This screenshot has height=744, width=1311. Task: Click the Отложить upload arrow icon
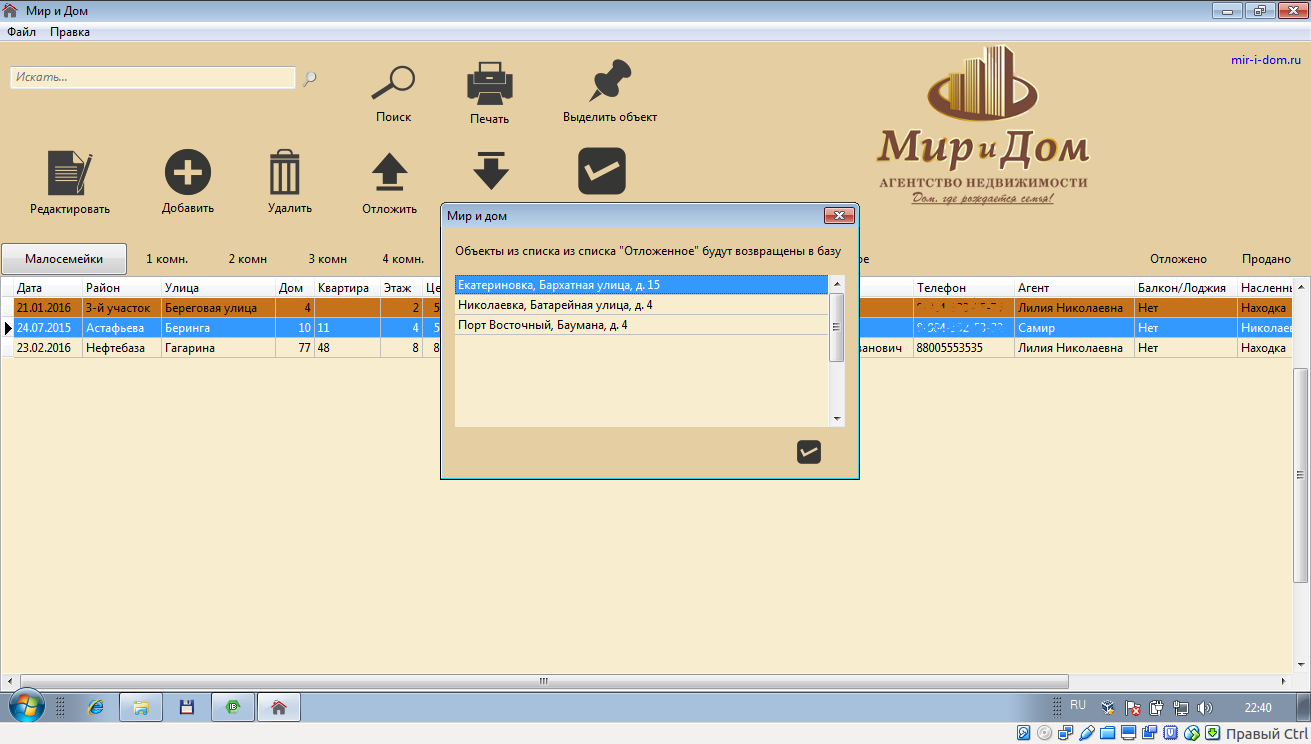point(390,172)
